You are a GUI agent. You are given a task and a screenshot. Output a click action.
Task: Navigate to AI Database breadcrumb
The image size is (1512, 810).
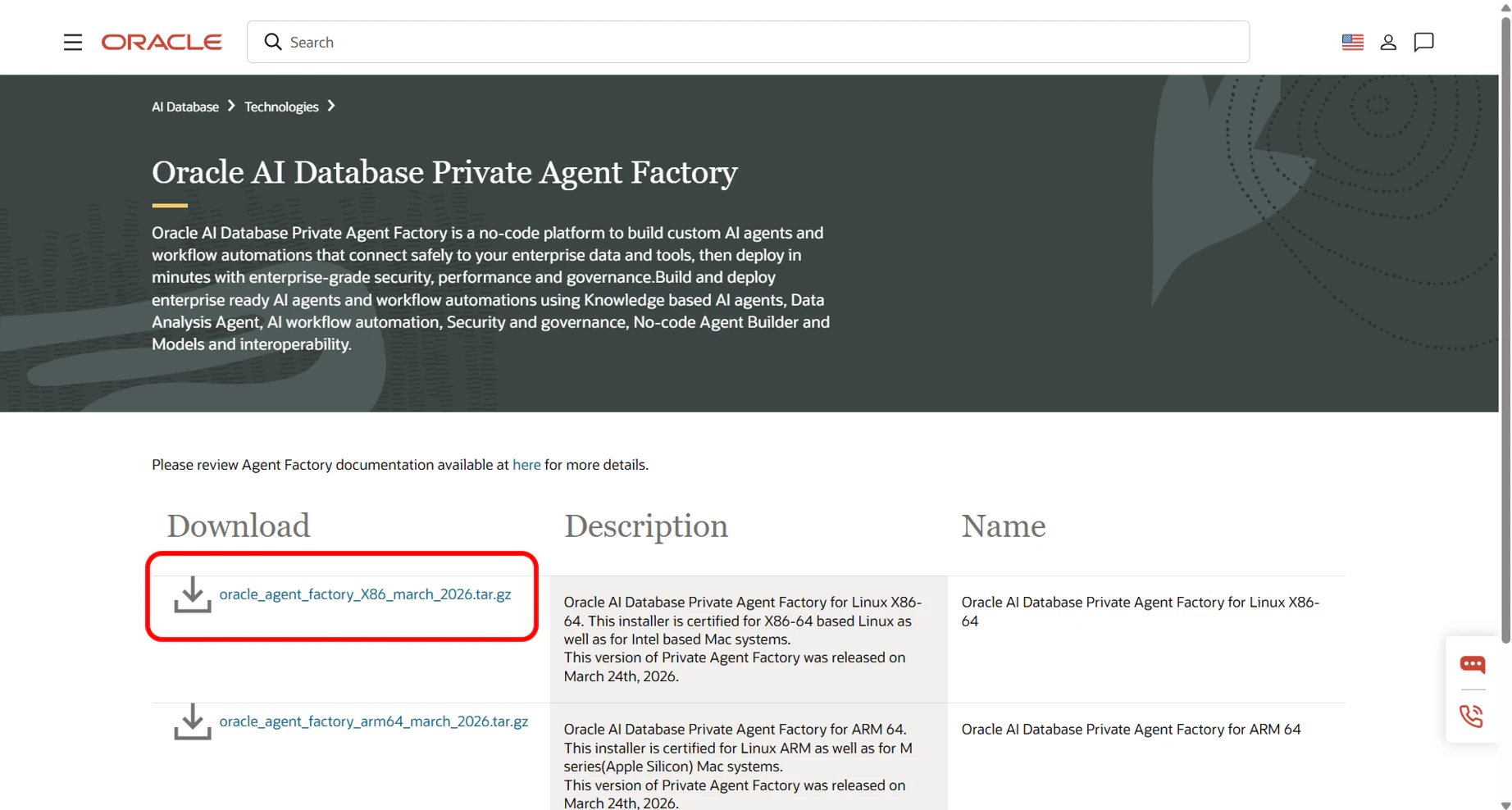(185, 107)
